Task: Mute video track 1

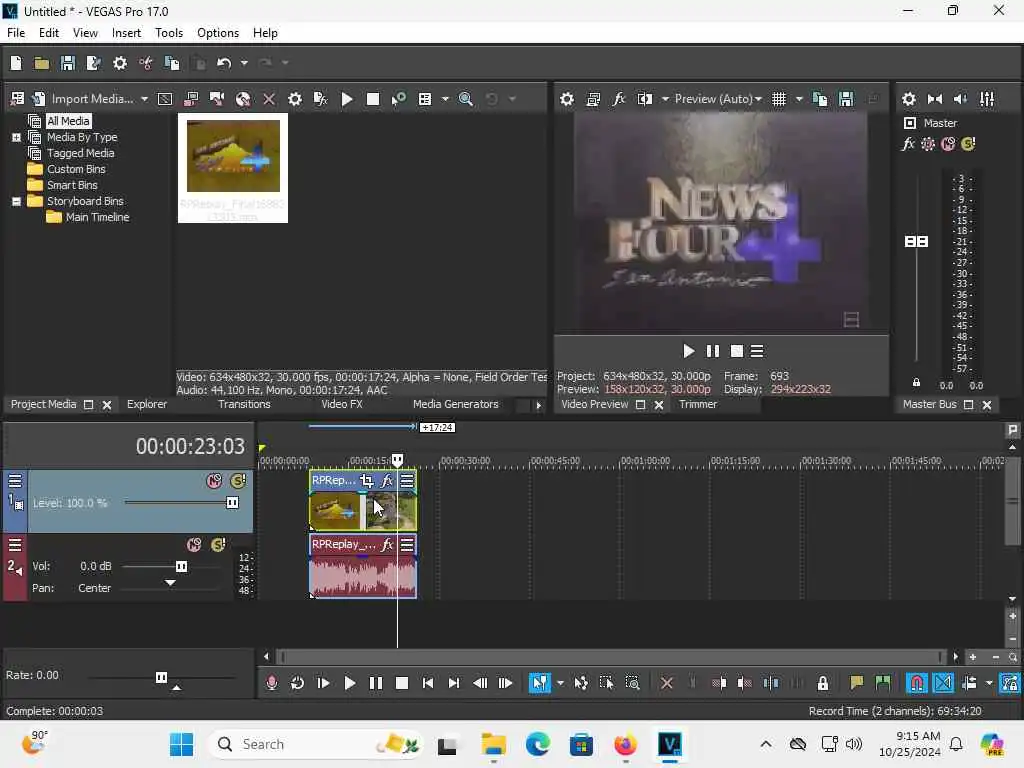Action: (x=214, y=481)
